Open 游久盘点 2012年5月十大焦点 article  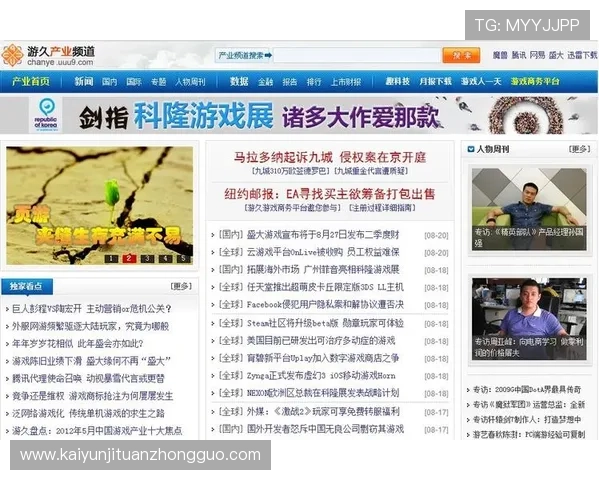[x=97, y=431]
